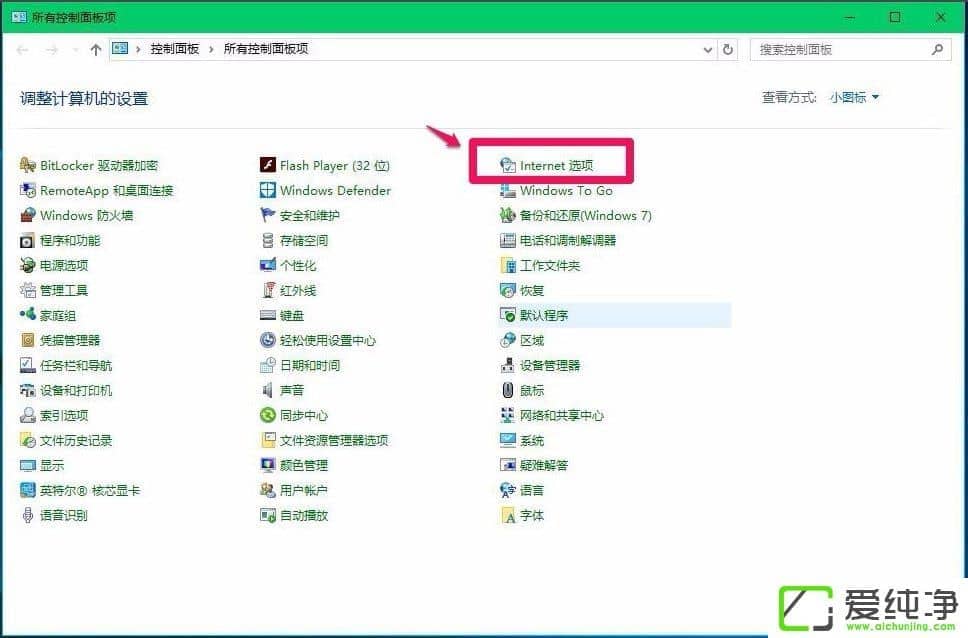This screenshot has height=638, width=968.
Task: Expand the address bar history dropdown arrow
Action: click(708, 49)
